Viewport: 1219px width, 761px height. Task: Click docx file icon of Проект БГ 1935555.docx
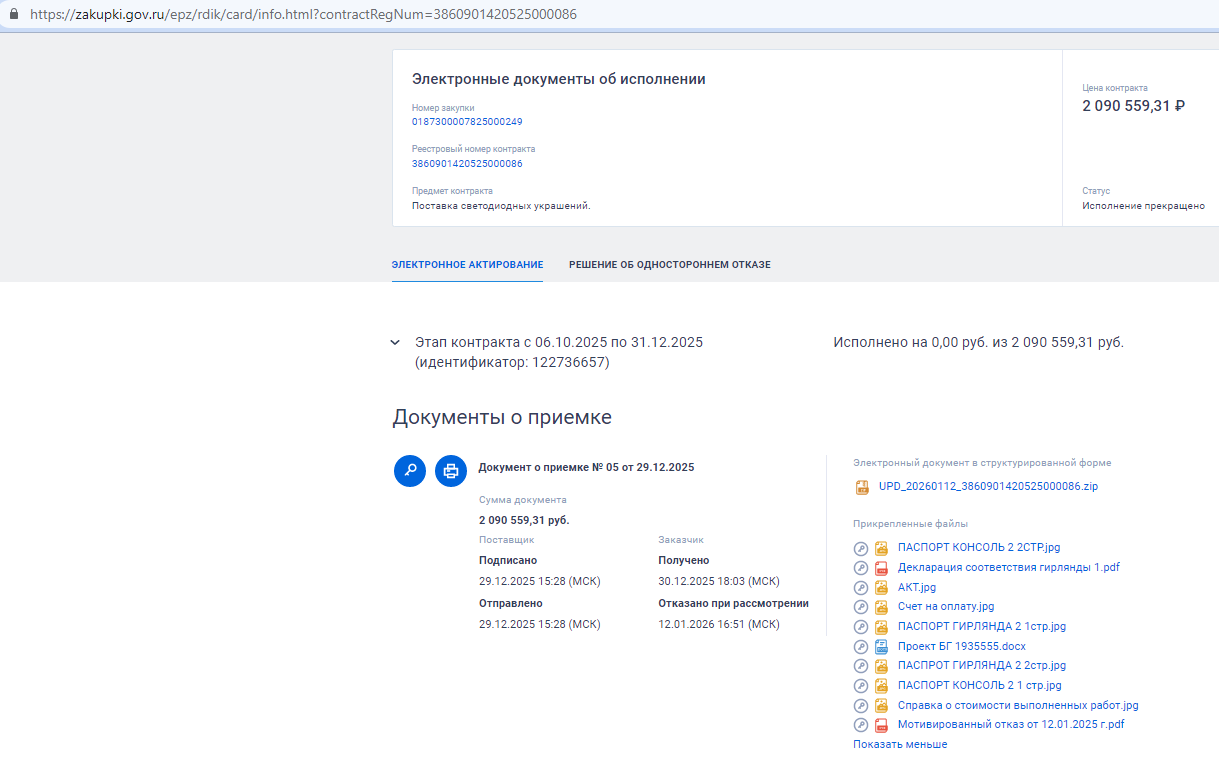881,646
